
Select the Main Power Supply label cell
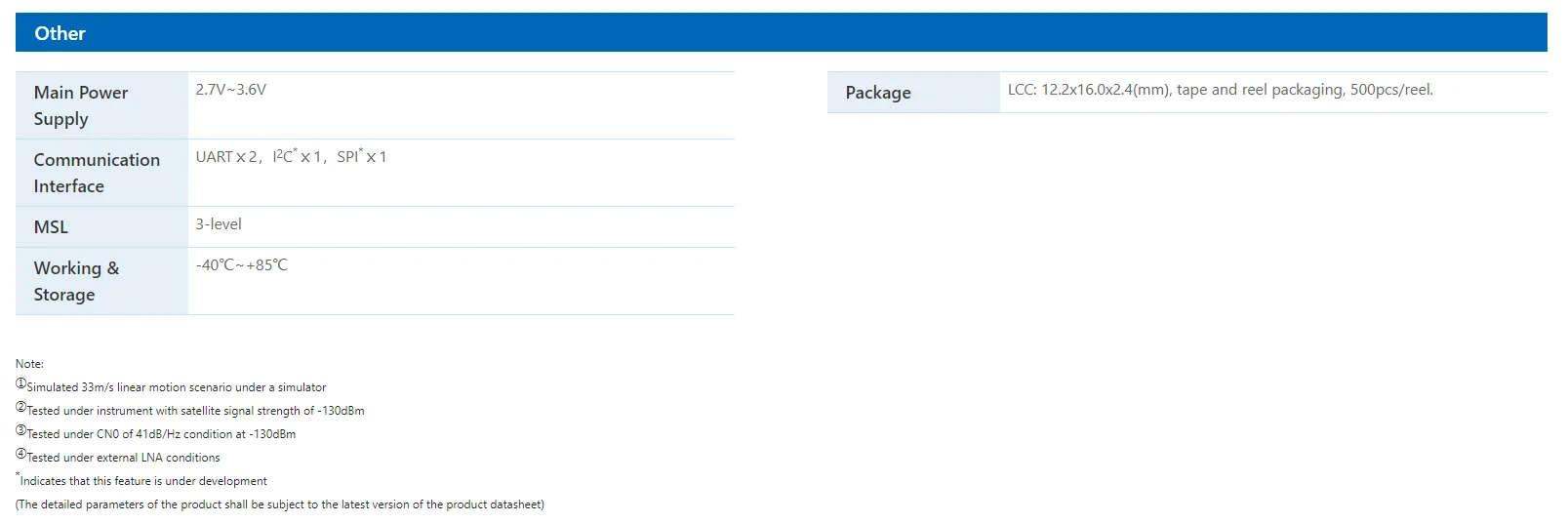pos(101,105)
